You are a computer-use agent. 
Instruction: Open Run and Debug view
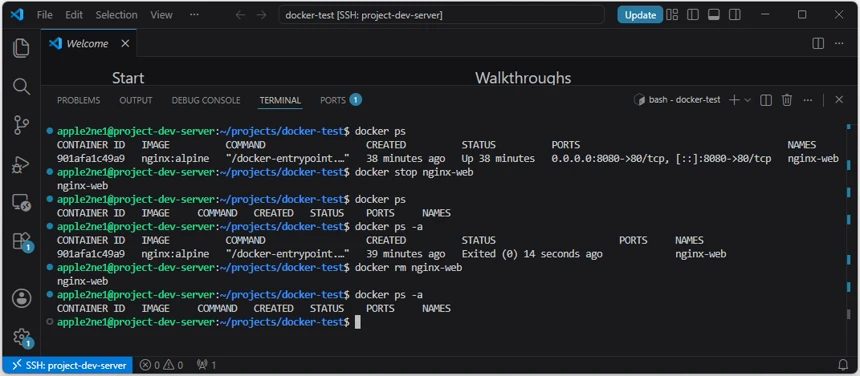(21, 164)
